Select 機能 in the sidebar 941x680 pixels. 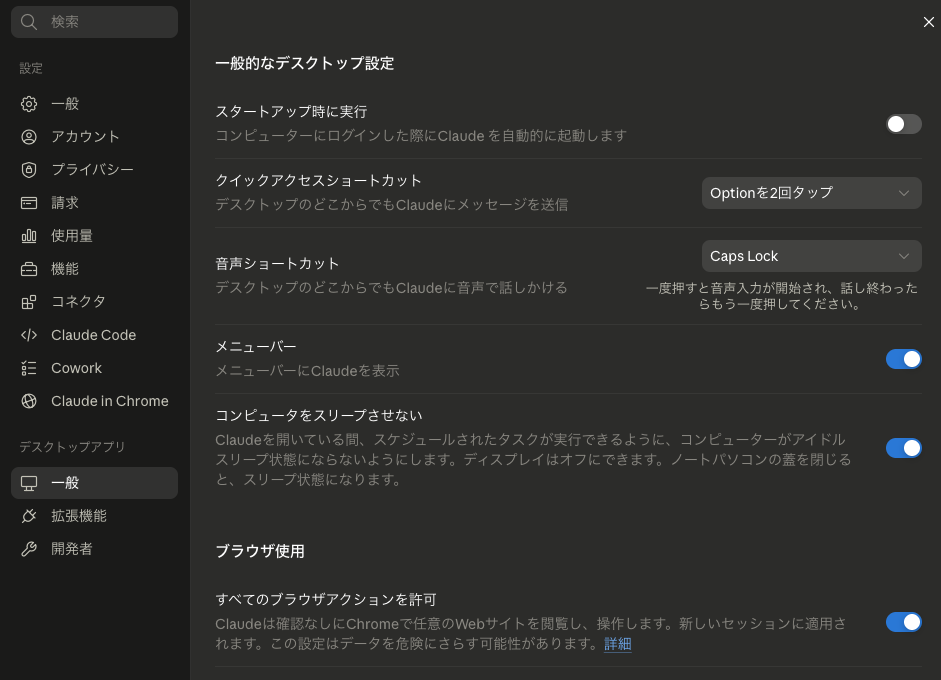coord(94,269)
